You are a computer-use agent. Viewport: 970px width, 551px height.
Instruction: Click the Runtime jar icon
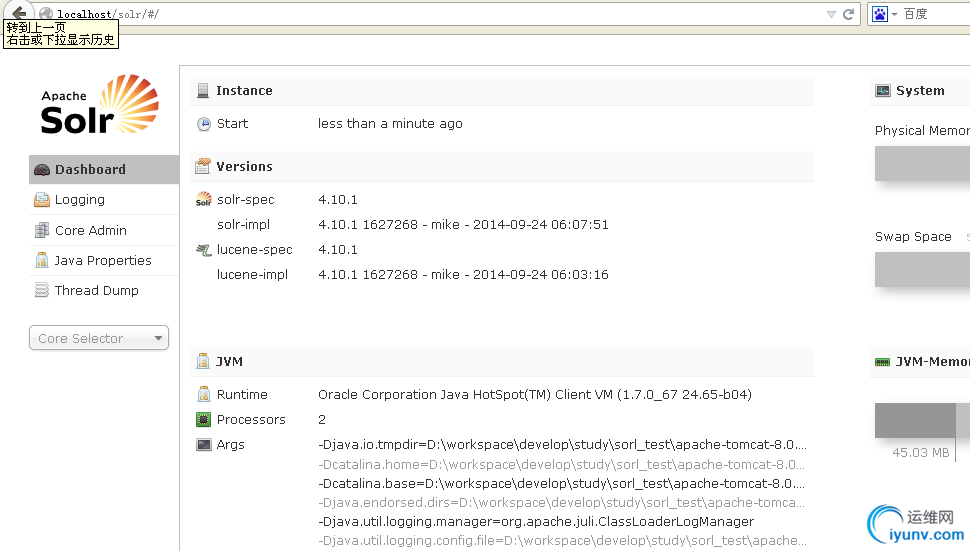204,395
